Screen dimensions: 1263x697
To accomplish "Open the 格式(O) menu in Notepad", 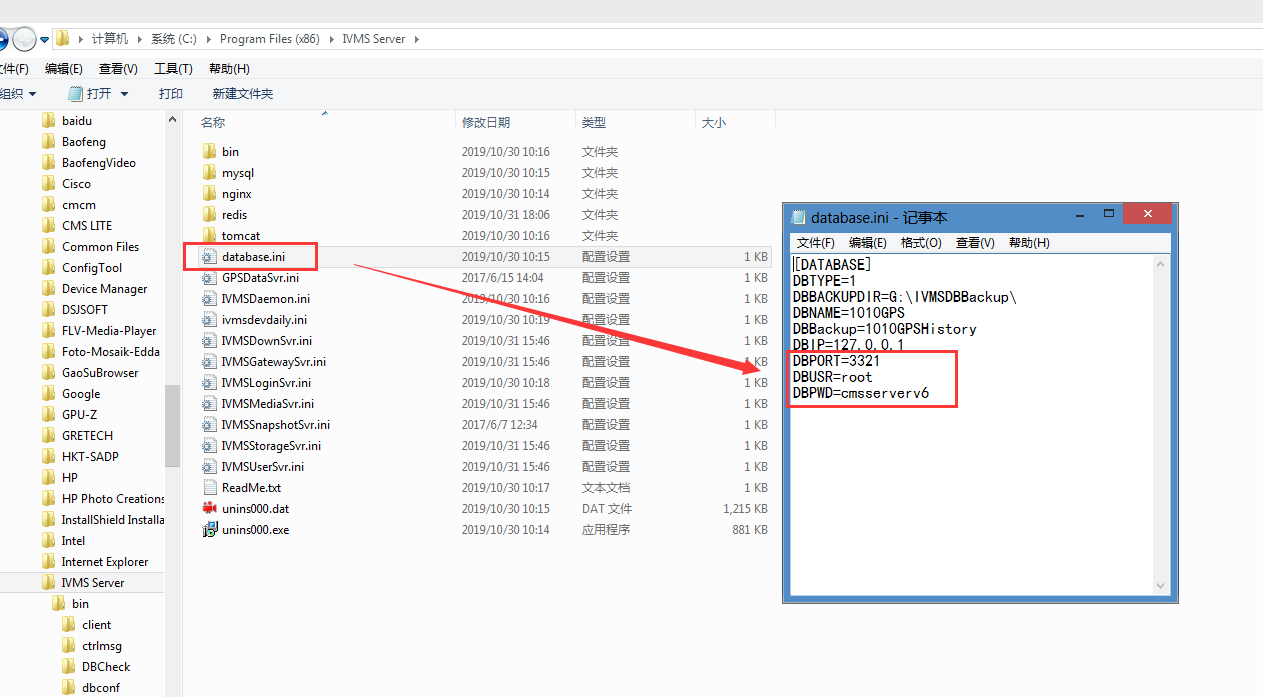I will point(921,243).
